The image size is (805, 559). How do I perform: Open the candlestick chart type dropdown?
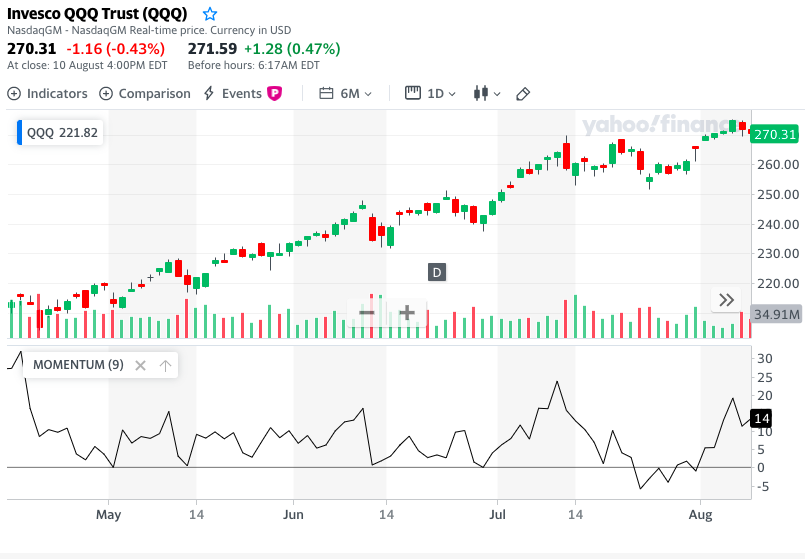(x=487, y=93)
